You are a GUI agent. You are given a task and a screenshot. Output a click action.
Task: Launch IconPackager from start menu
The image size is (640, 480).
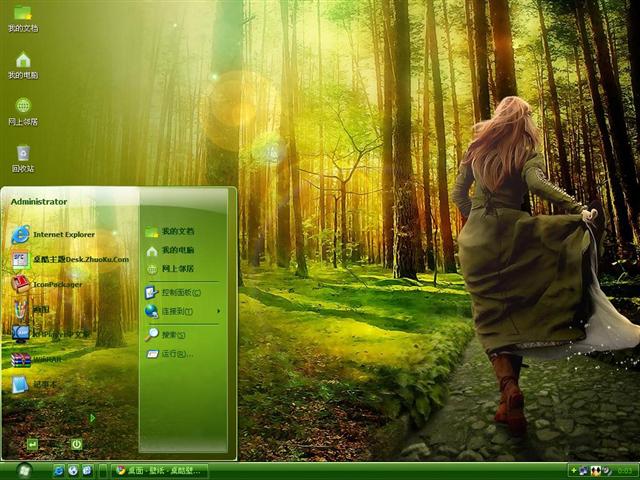click(47, 284)
